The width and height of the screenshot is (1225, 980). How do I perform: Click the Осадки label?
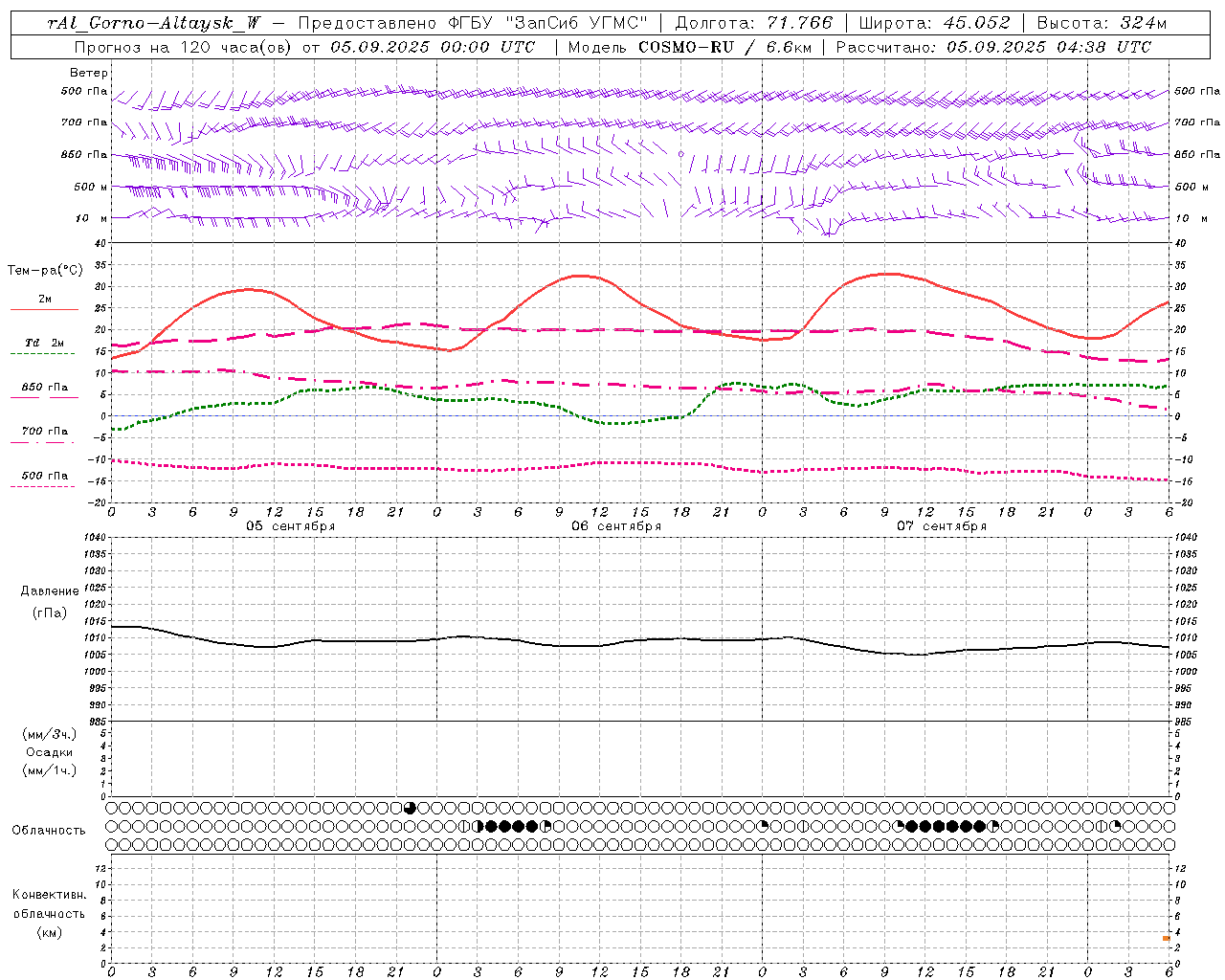(x=50, y=752)
